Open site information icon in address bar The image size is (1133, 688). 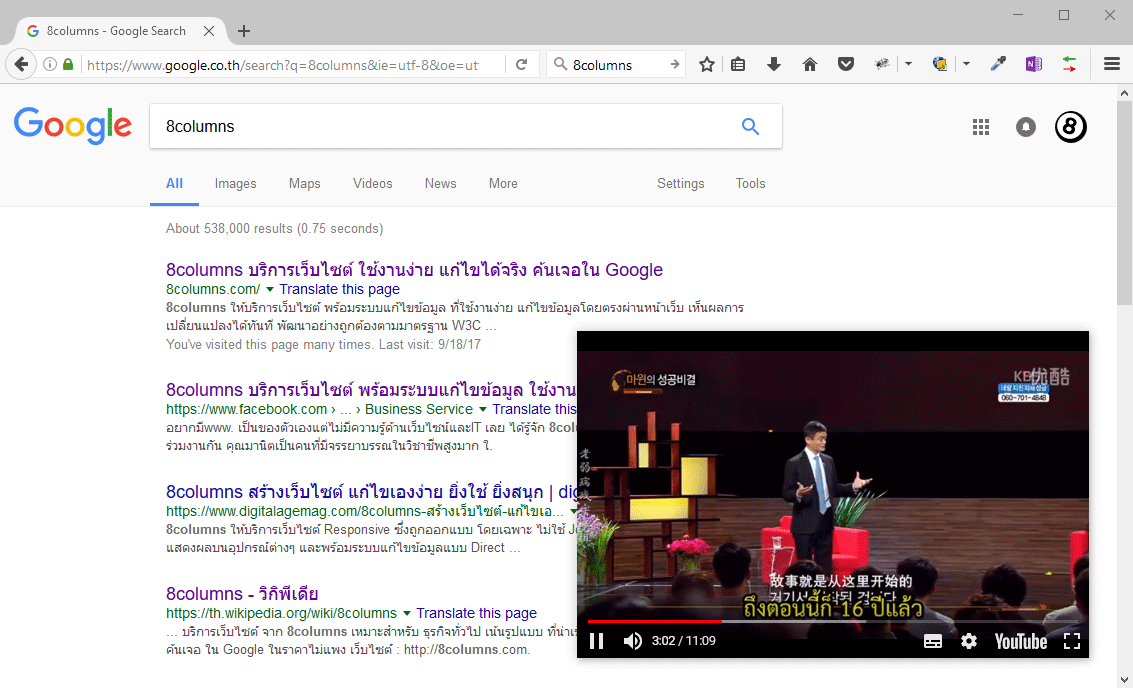[x=50, y=64]
